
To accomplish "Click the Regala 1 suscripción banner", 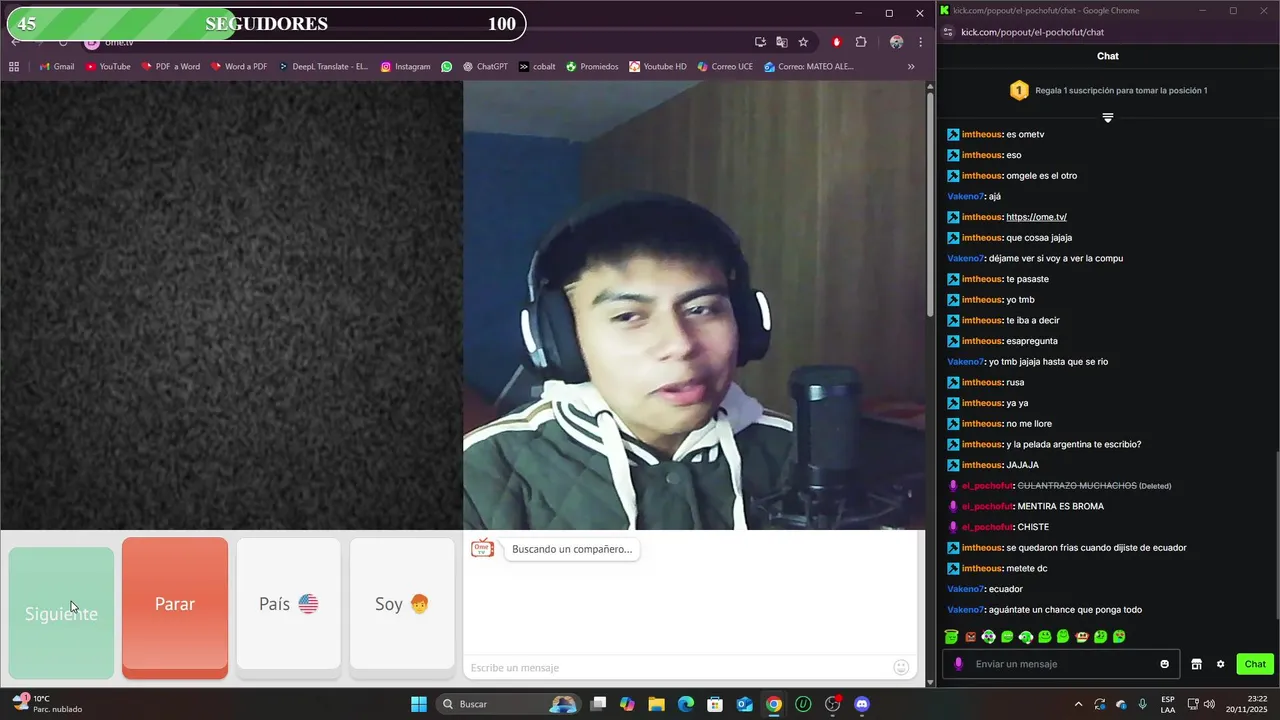I will [x=1108, y=90].
